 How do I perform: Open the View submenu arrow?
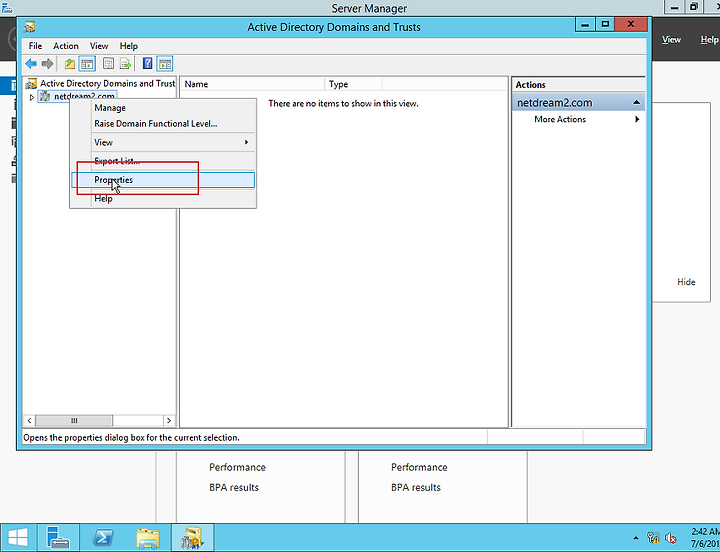247,142
